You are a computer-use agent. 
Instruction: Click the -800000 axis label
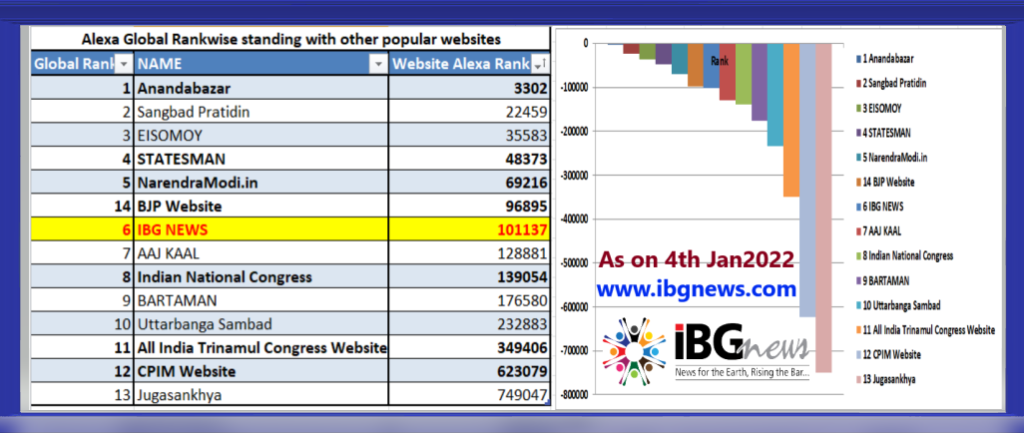pyautogui.click(x=575, y=394)
